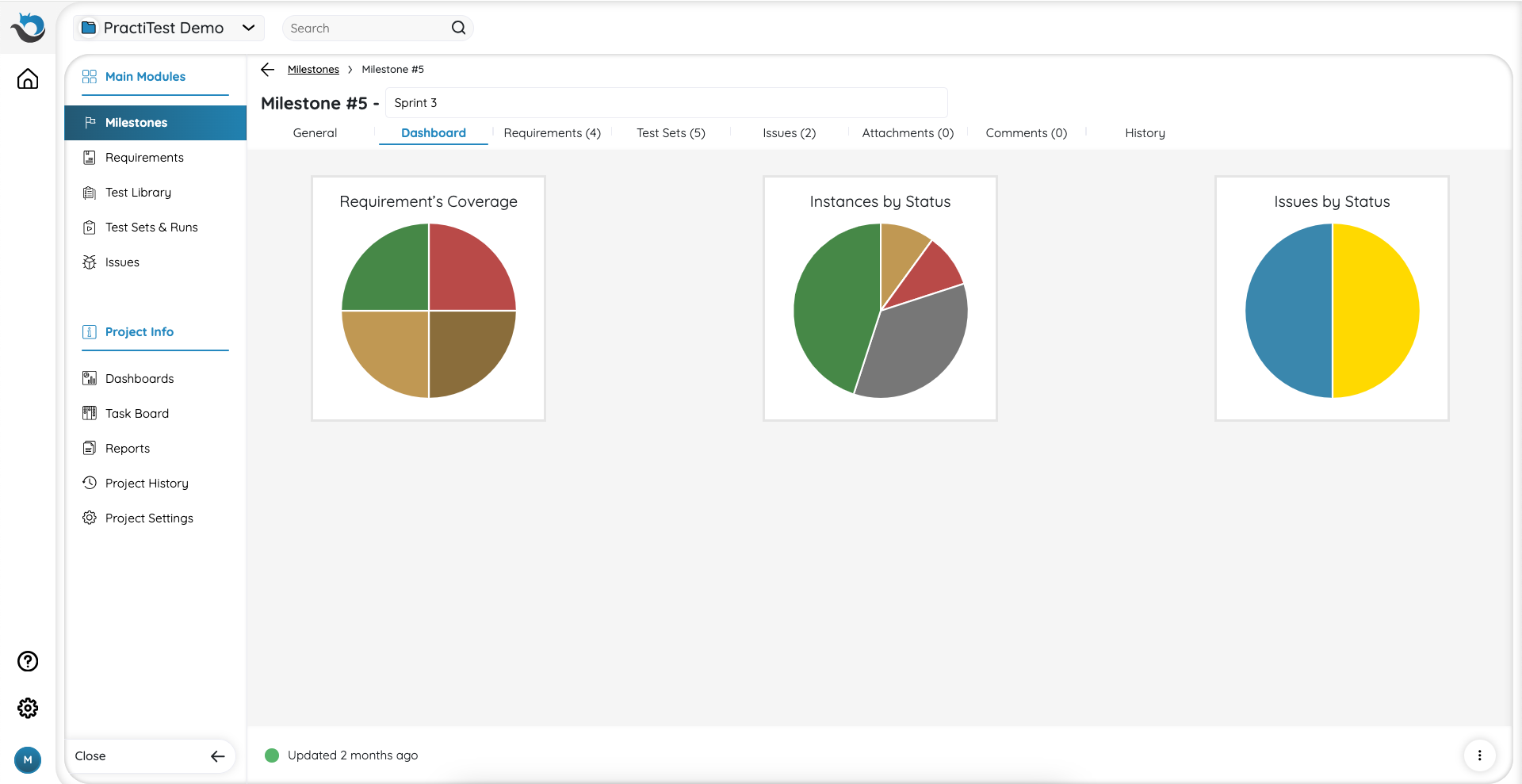Screen dimensions: 1522x784
Task: Click the yellow slice in Issues by Status
Action: 1375,311
